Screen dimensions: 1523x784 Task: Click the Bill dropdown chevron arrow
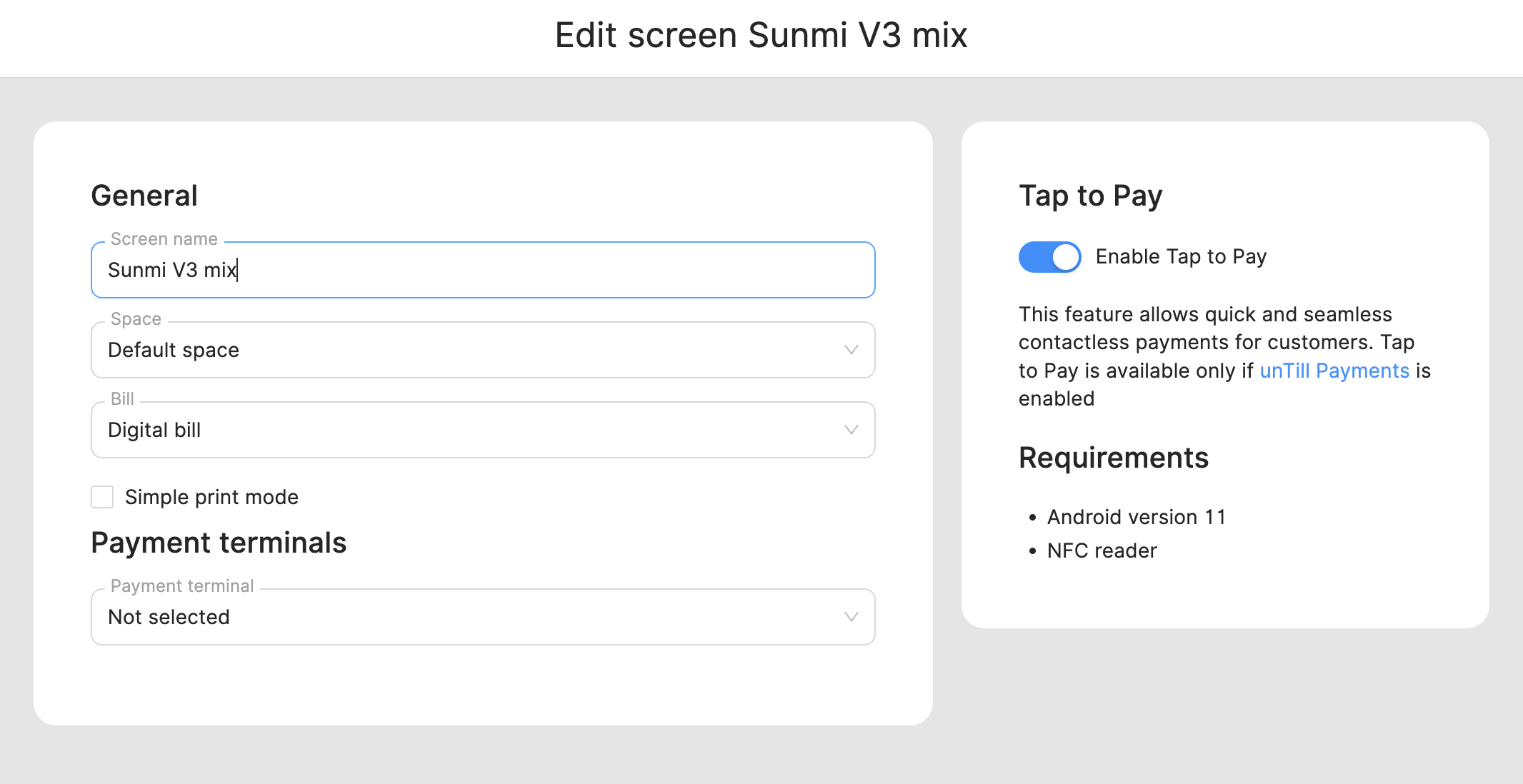tap(851, 430)
